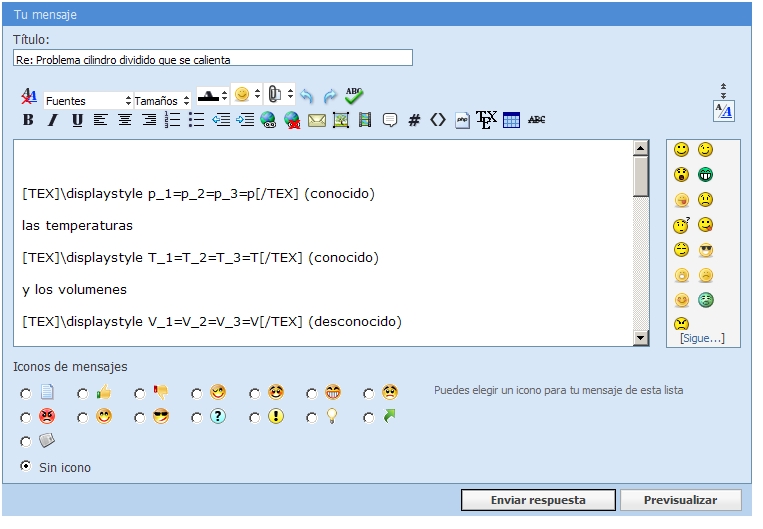Viewport: 763px width, 529px height.
Task: Click the Previsualizar button
Action: 681,500
